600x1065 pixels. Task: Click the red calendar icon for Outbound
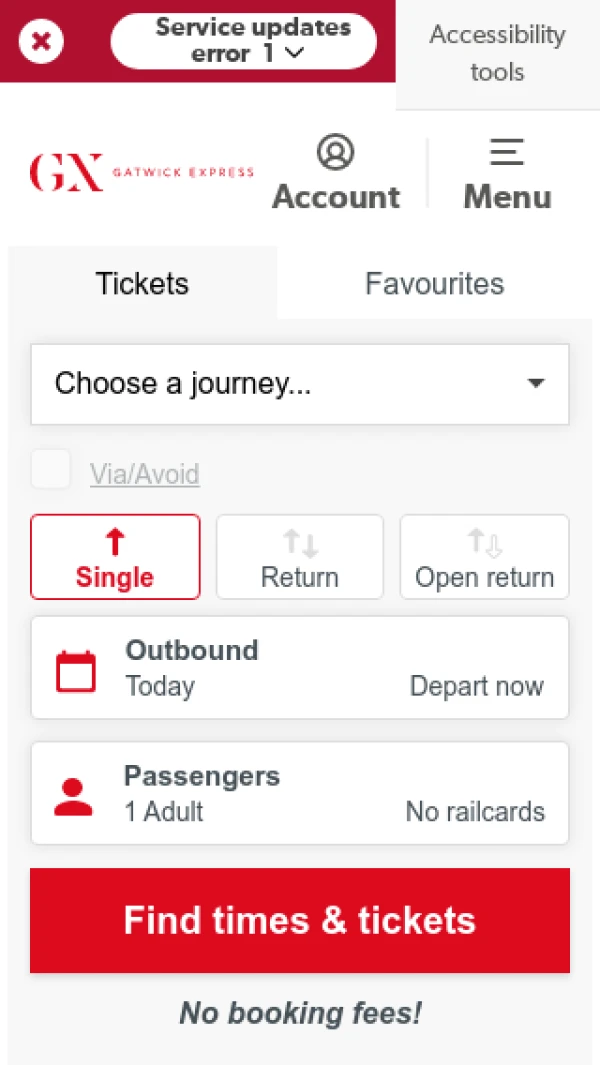(76, 671)
